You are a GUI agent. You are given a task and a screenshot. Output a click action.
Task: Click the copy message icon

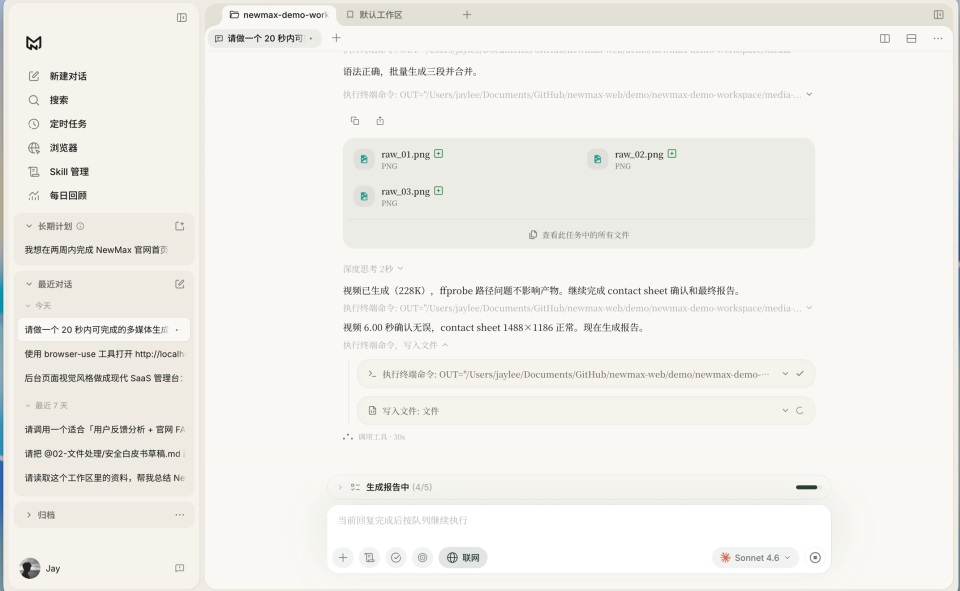pos(354,121)
